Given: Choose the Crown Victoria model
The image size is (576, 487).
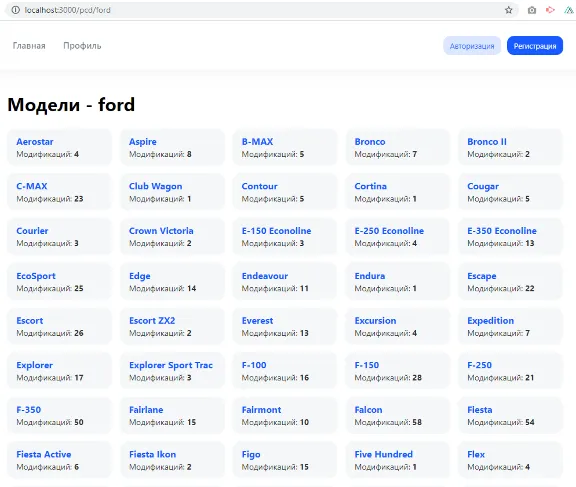Looking at the screenshot, I should 161,231.
